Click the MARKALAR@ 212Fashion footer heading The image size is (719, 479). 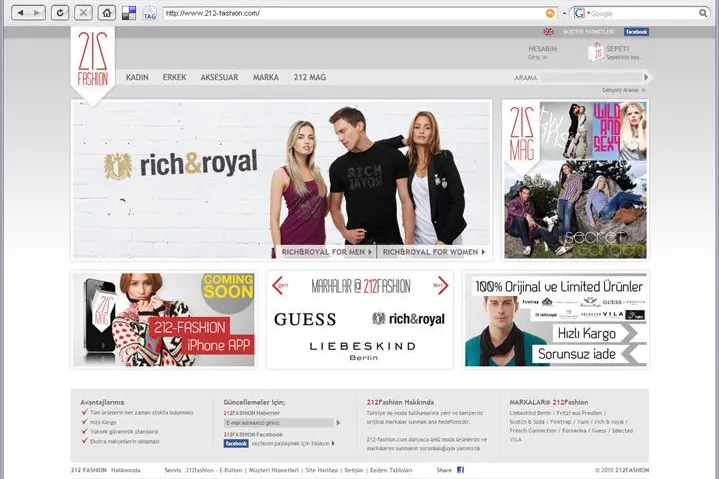pos(549,402)
